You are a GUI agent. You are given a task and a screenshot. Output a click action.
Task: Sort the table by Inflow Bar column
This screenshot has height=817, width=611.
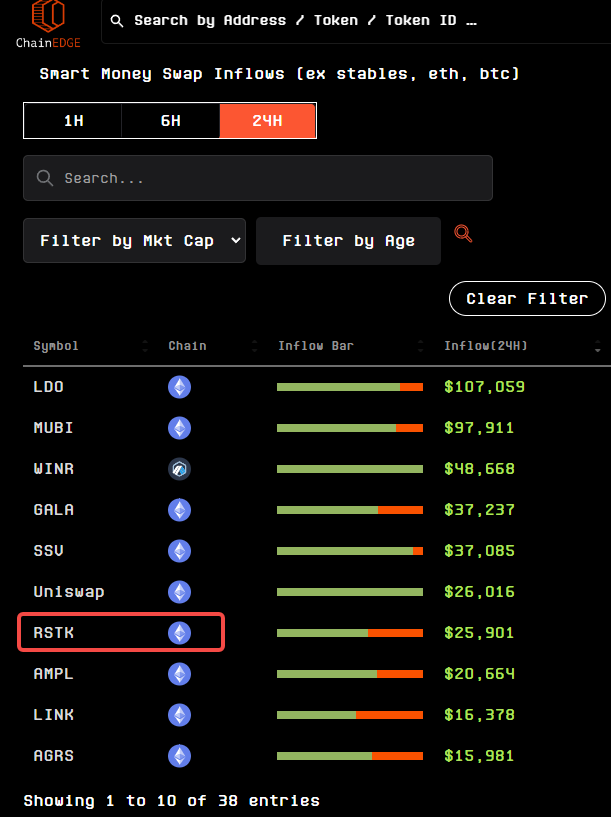pyautogui.click(x=350, y=346)
